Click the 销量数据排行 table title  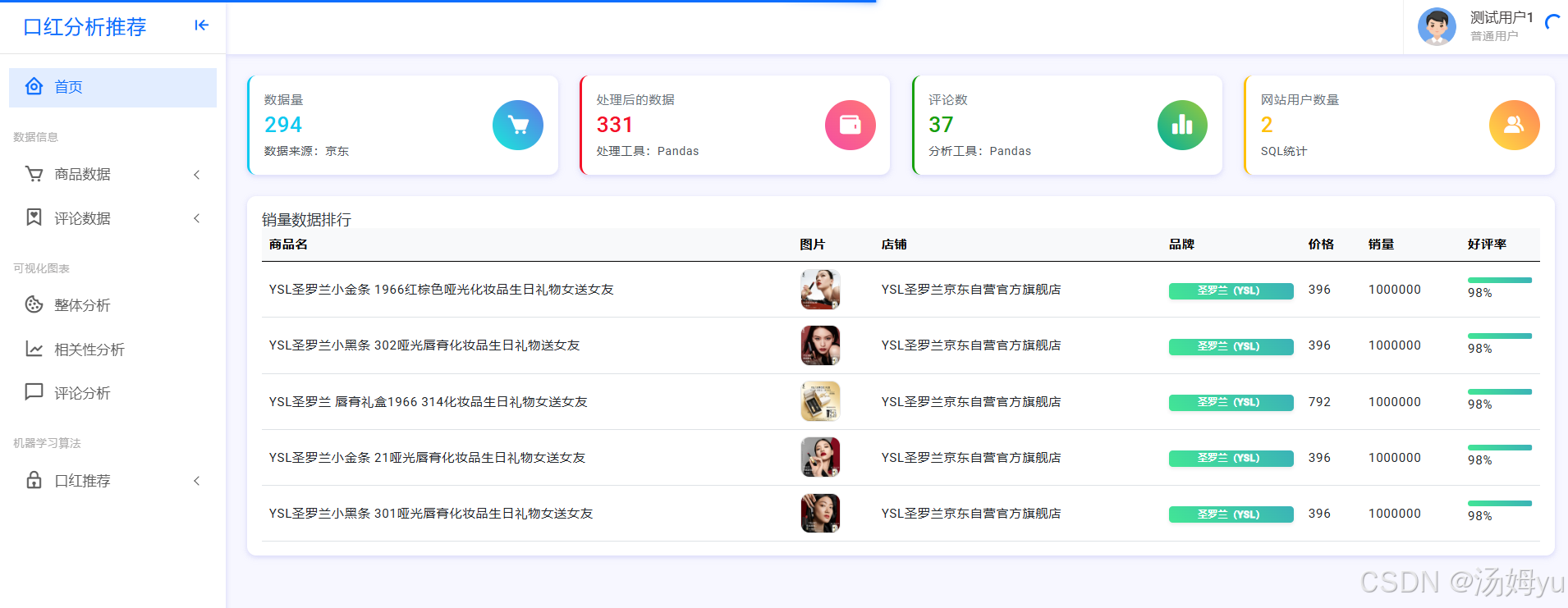306,219
